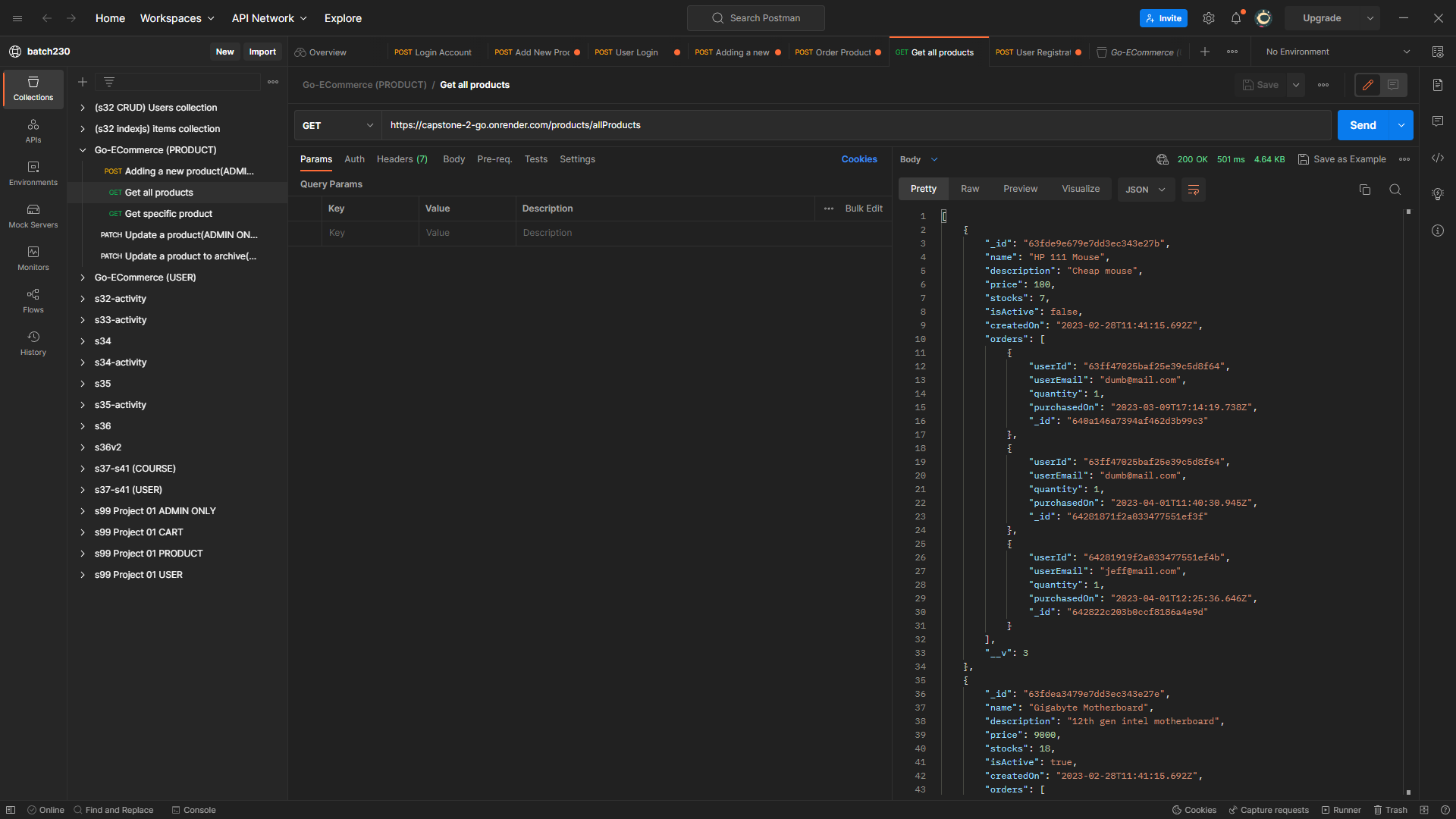This screenshot has height=819, width=1456.
Task: Click the Invite button
Action: click(1163, 18)
